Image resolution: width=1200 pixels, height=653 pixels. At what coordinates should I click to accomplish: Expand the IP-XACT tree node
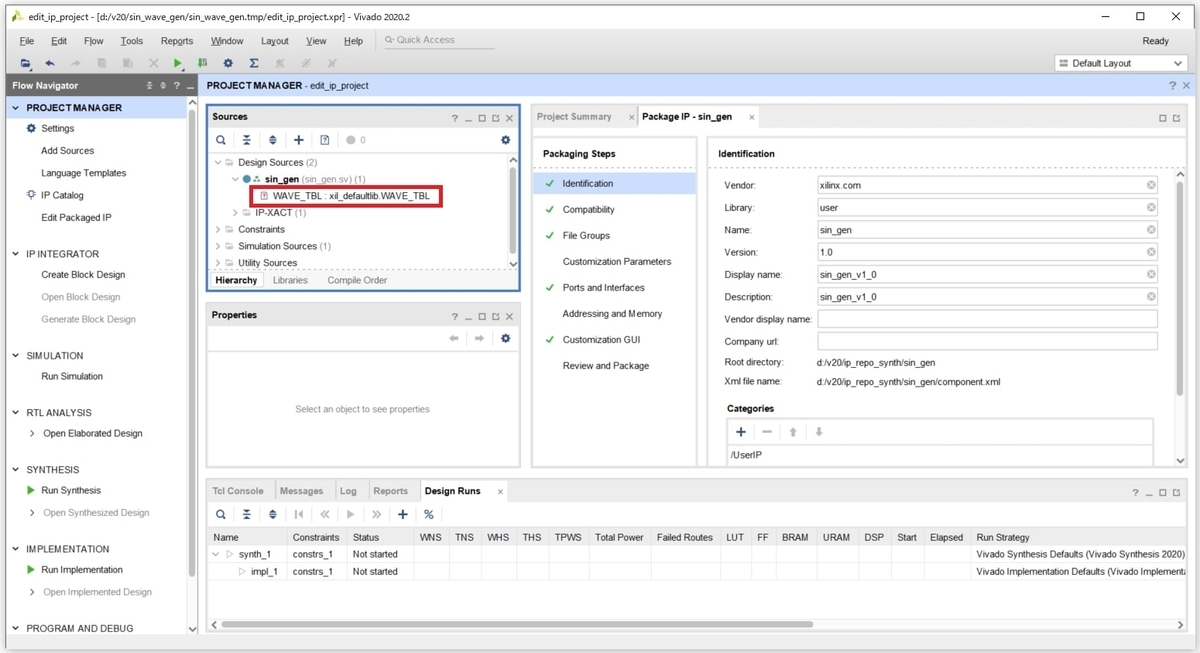(235, 213)
